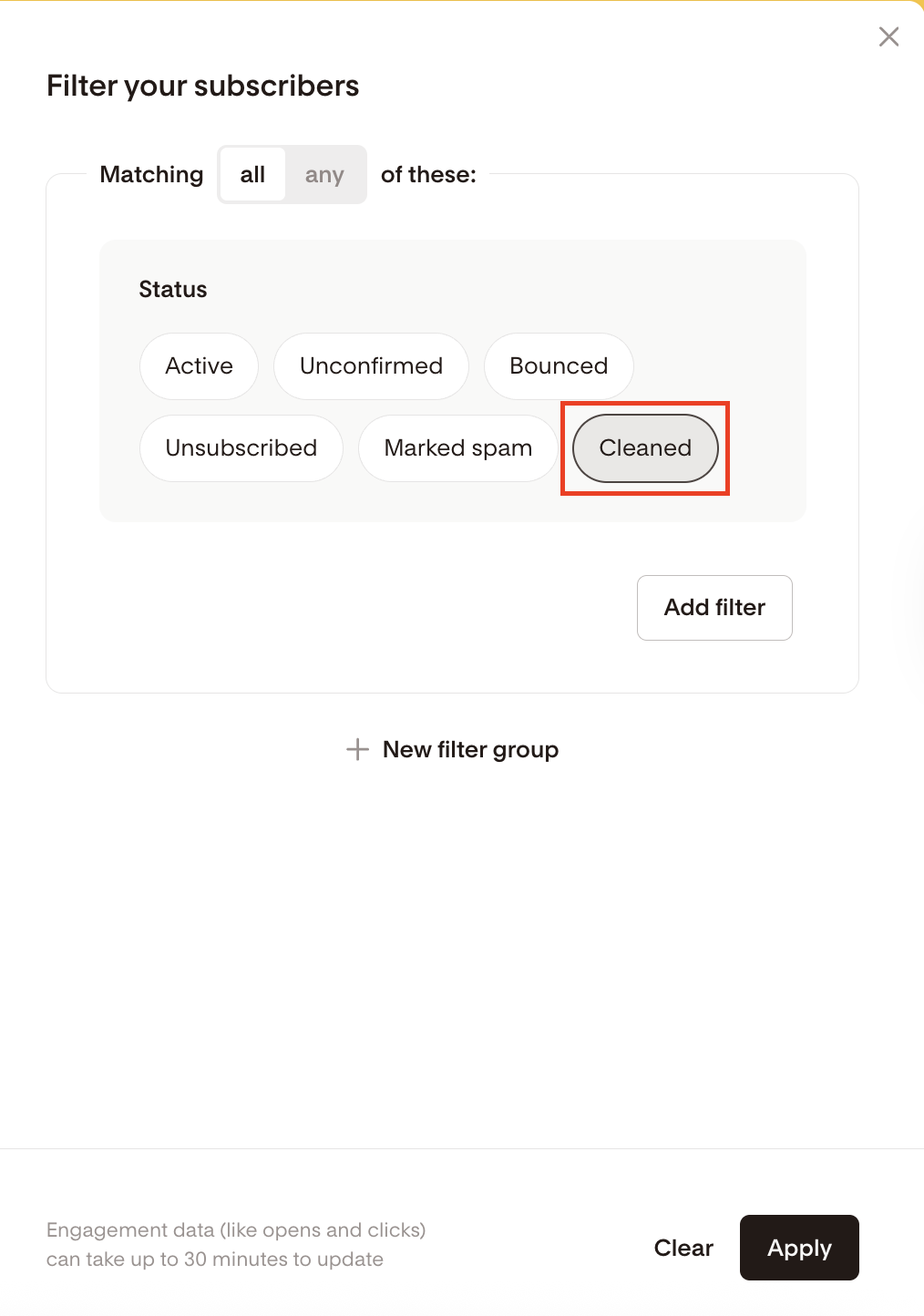The image size is (924, 1316).
Task: Click the "New filter group" label
Action: 470,749
